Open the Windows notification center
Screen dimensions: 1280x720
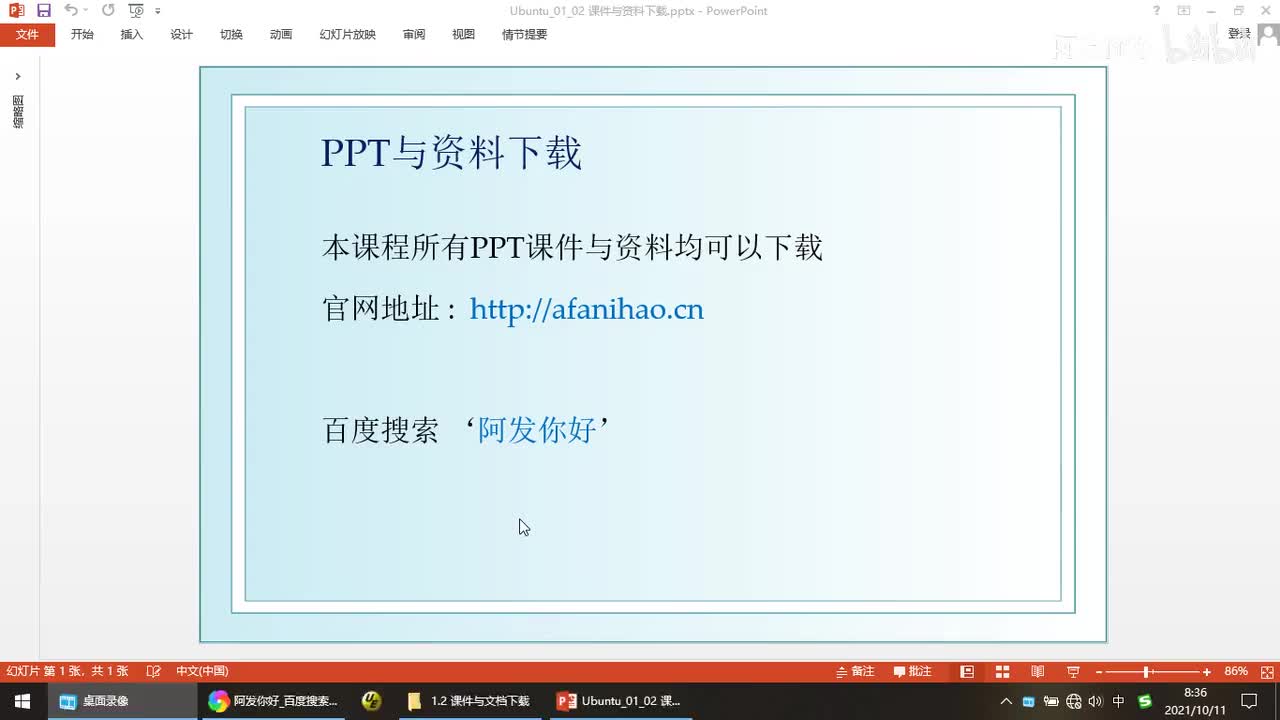tap(1249, 701)
